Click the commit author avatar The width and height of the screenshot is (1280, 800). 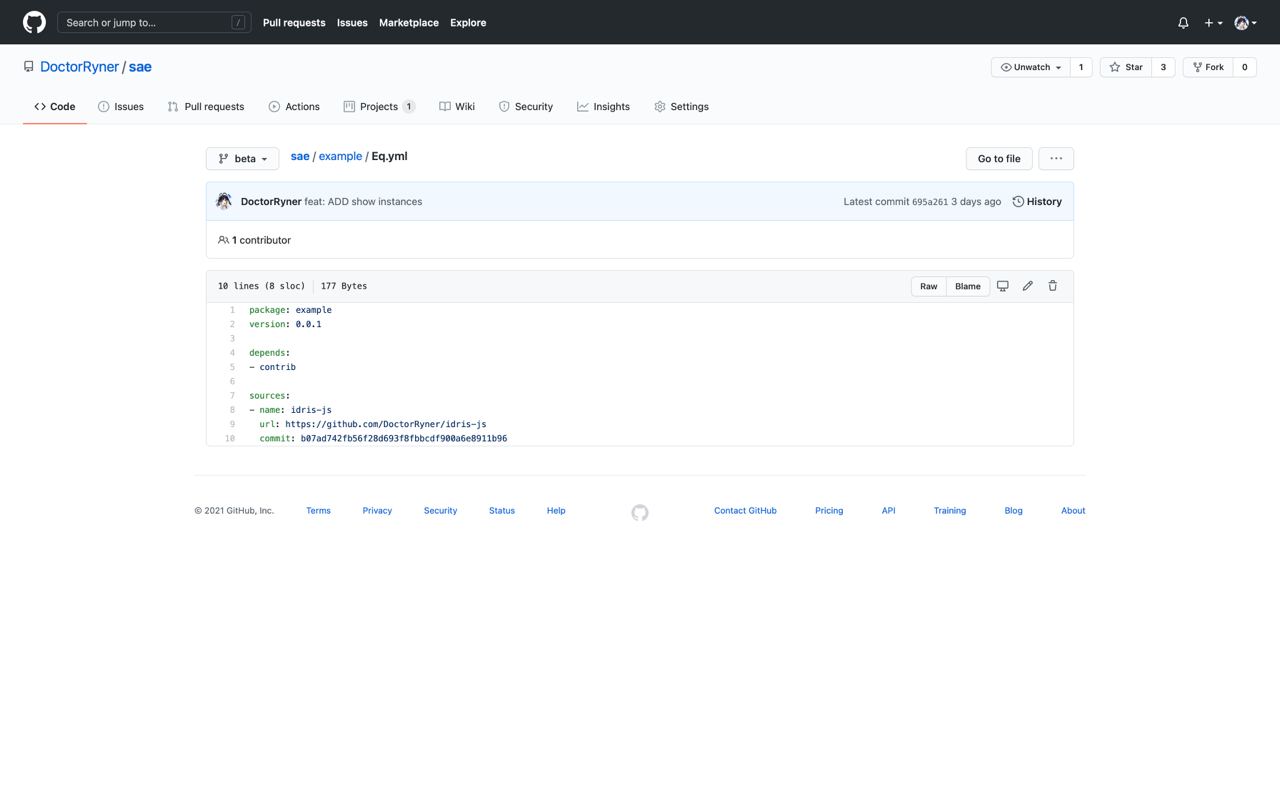(224, 201)
